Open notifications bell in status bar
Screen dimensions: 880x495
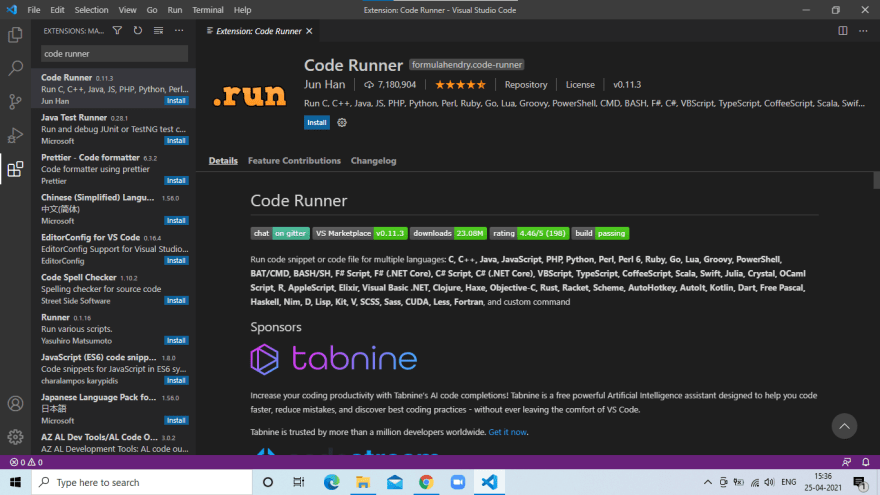click(x=865, y=462)
